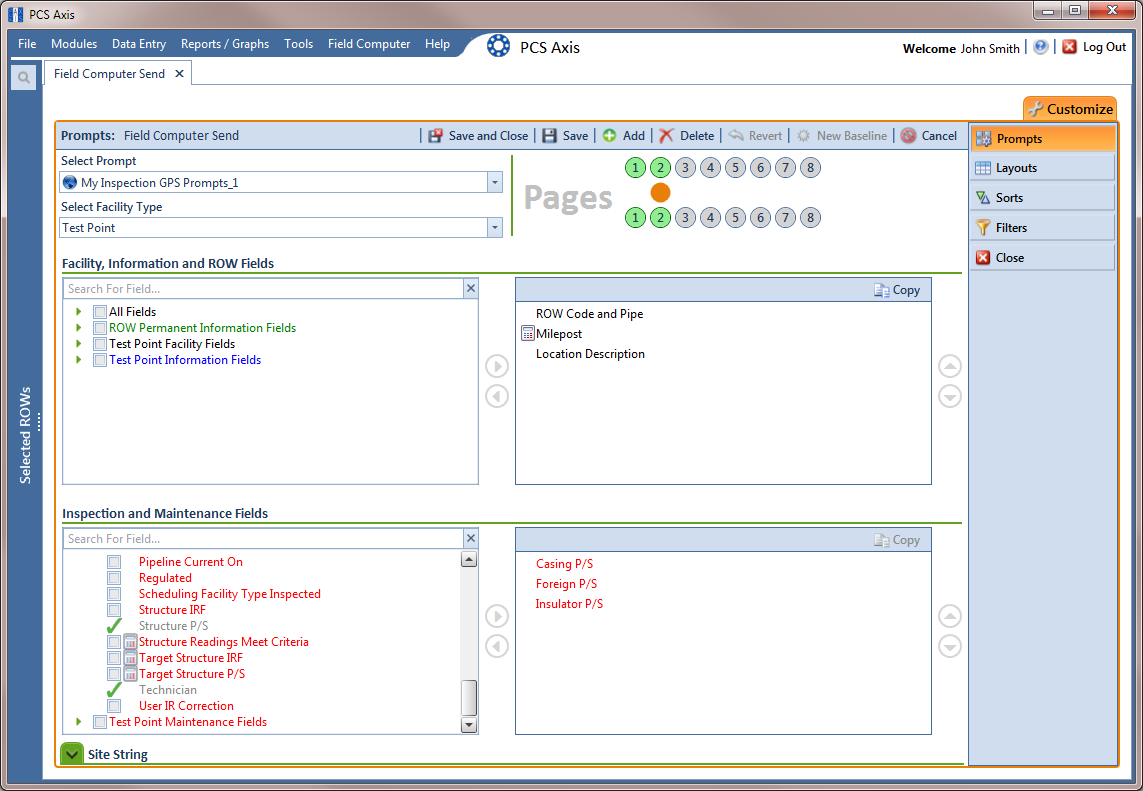Click the New Baseline toolbar button
This screenshot has width=1143, height=791.
841,136
